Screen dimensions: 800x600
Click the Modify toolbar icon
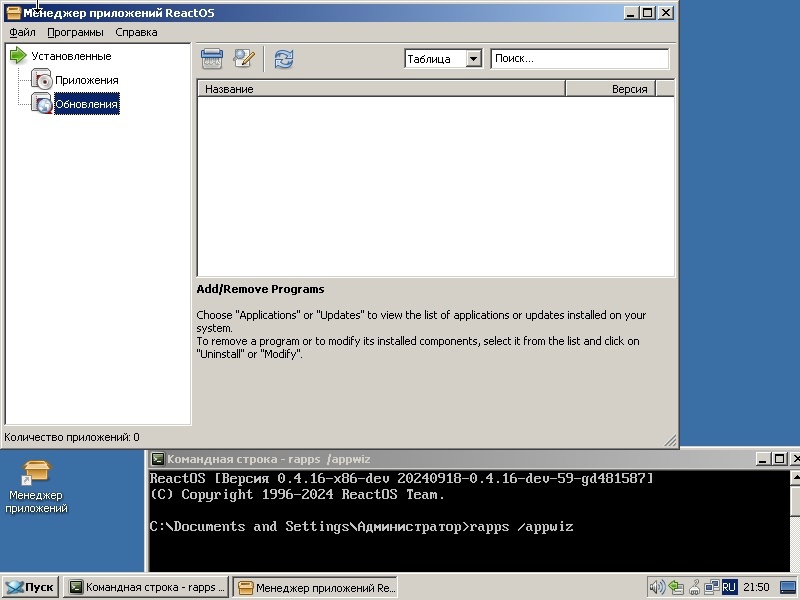245,59
